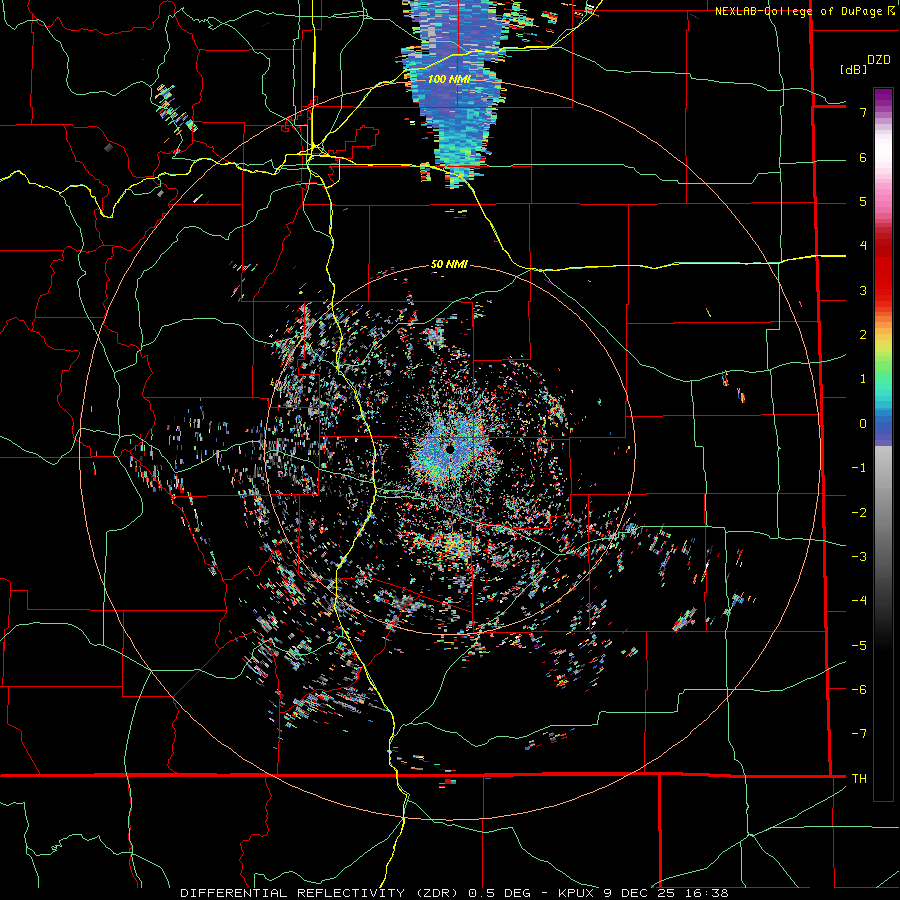Click the 'TH' threshold label on scale
The image size is (900, 900).
[x=859, y=779]
